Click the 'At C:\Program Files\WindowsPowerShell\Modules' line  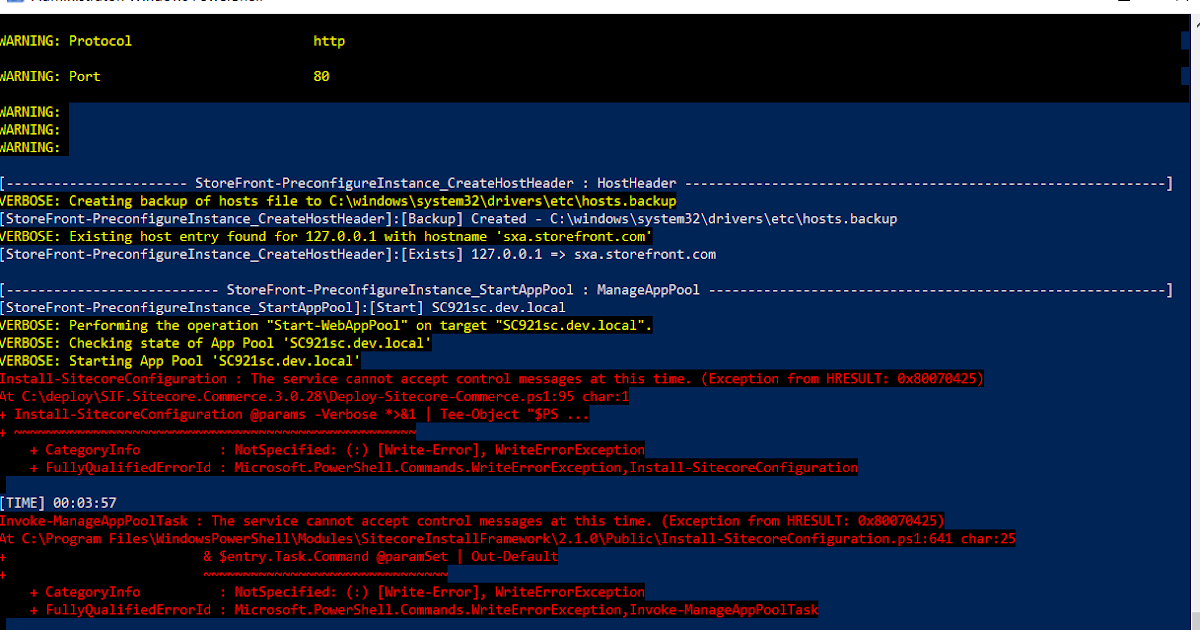click(x=508, y=539)
